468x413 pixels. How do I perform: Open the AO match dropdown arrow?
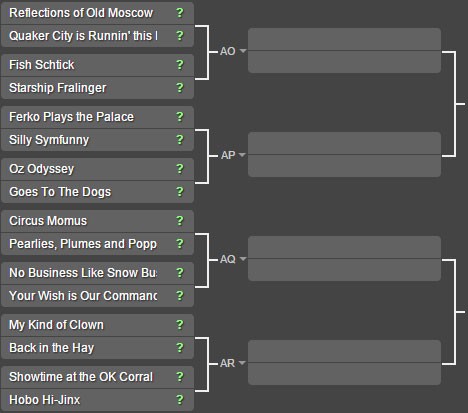243,51
